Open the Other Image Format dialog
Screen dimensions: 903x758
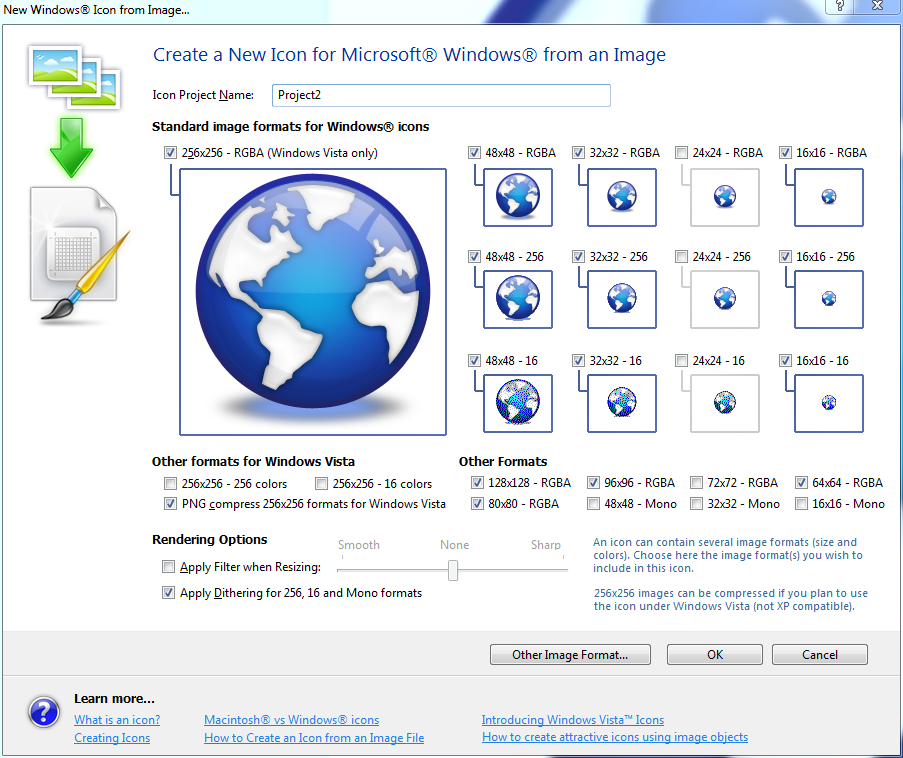(x=570, y=654)
